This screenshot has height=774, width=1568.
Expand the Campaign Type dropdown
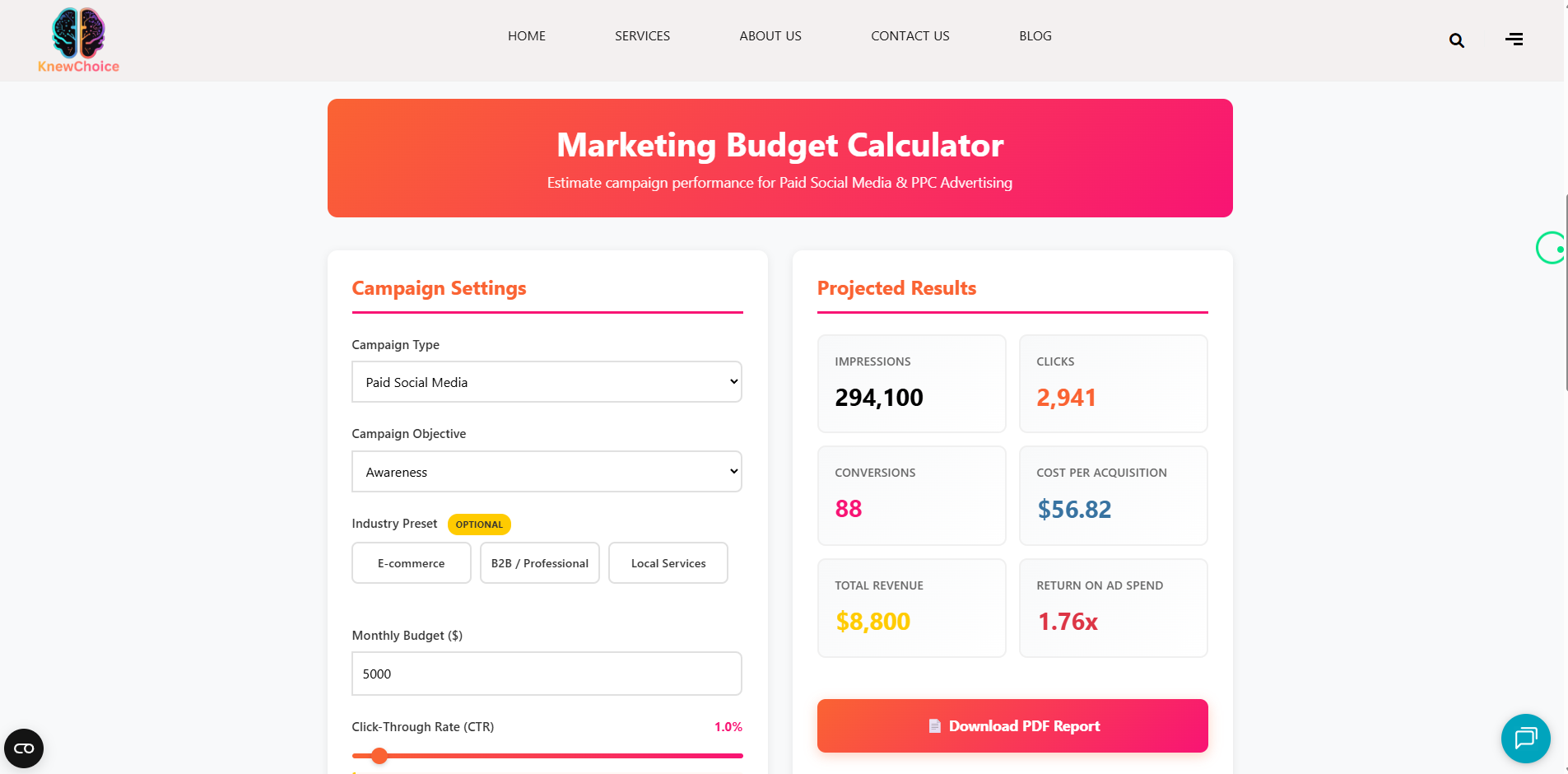pyautogui.click(x=547, y=382)
